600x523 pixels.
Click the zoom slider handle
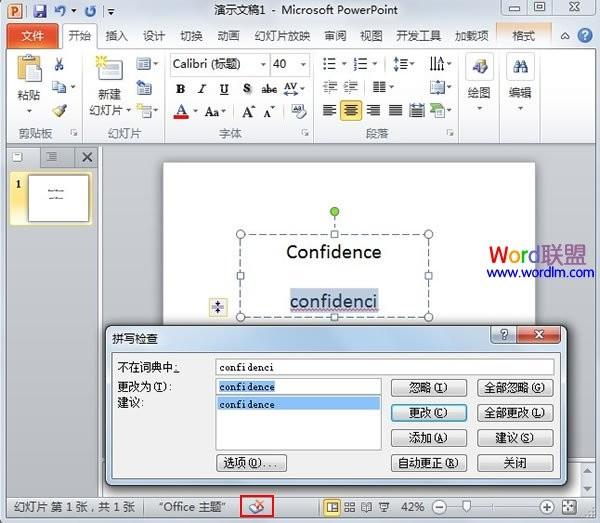466,507
